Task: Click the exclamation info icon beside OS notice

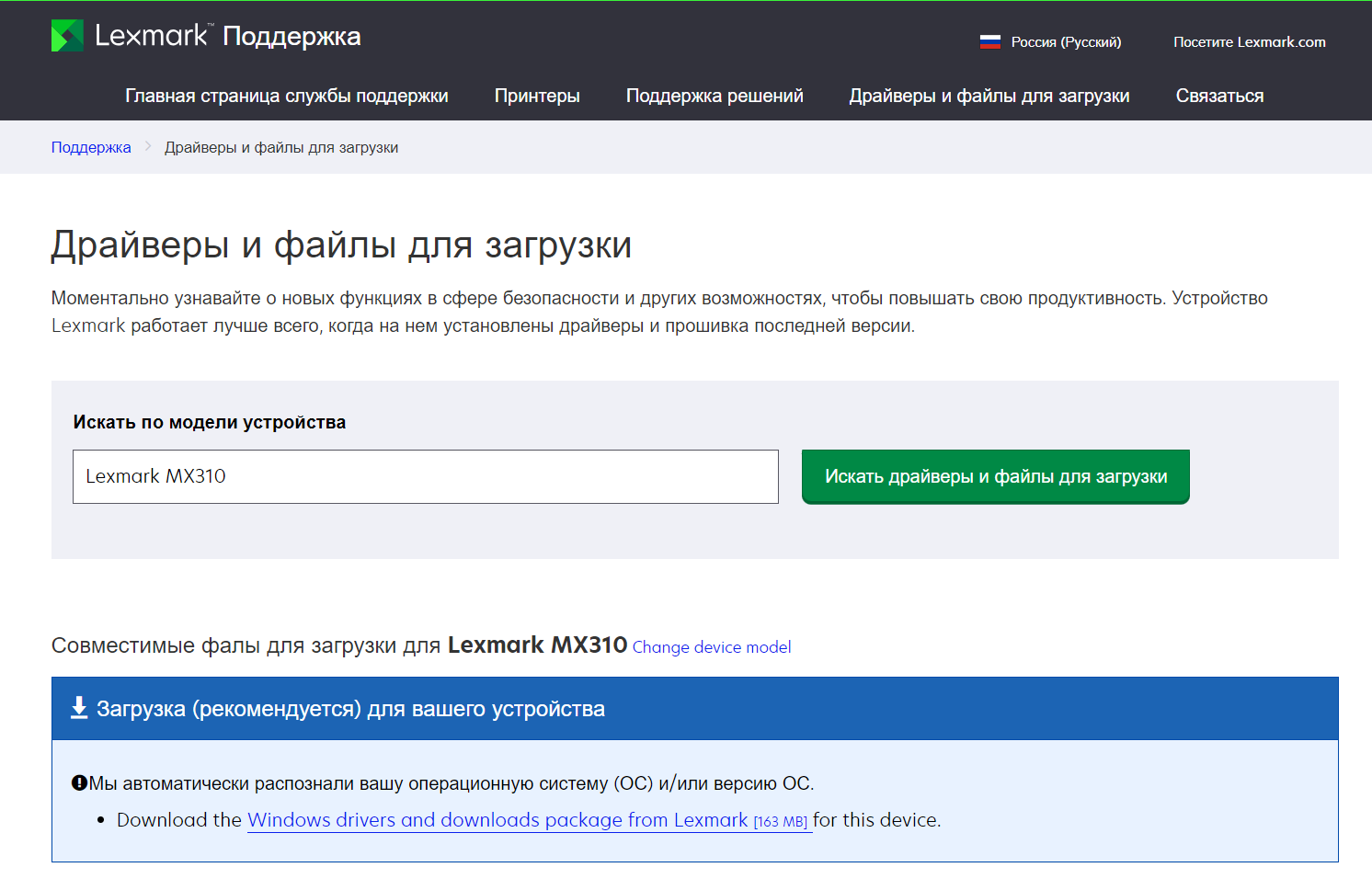Action: (79, 783)
